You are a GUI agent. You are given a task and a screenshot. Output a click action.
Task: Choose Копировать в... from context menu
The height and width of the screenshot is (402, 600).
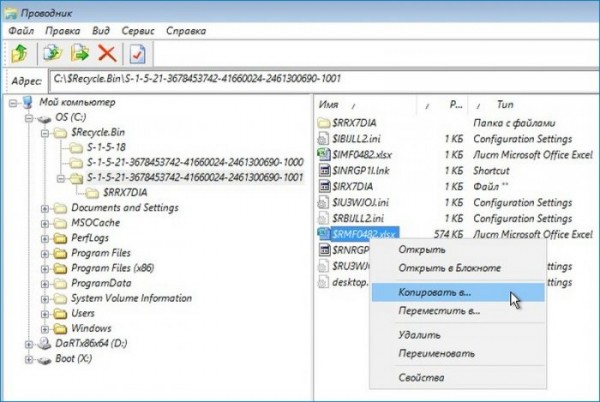458,292
